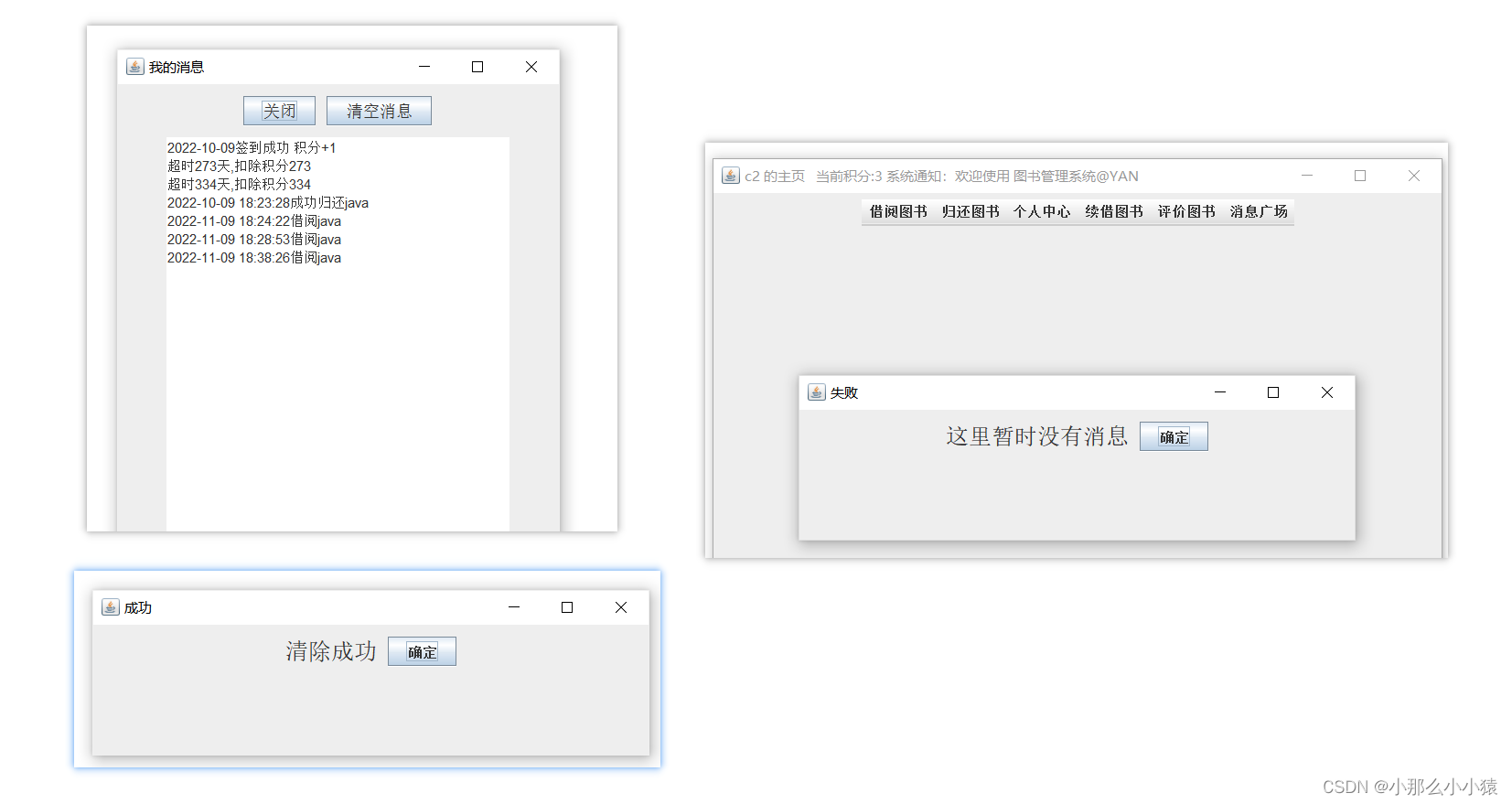Image resolution: width=1512 pixels, height=804 pixels.
Task: Open the 归还图书 menu
Action: (970, 211)
